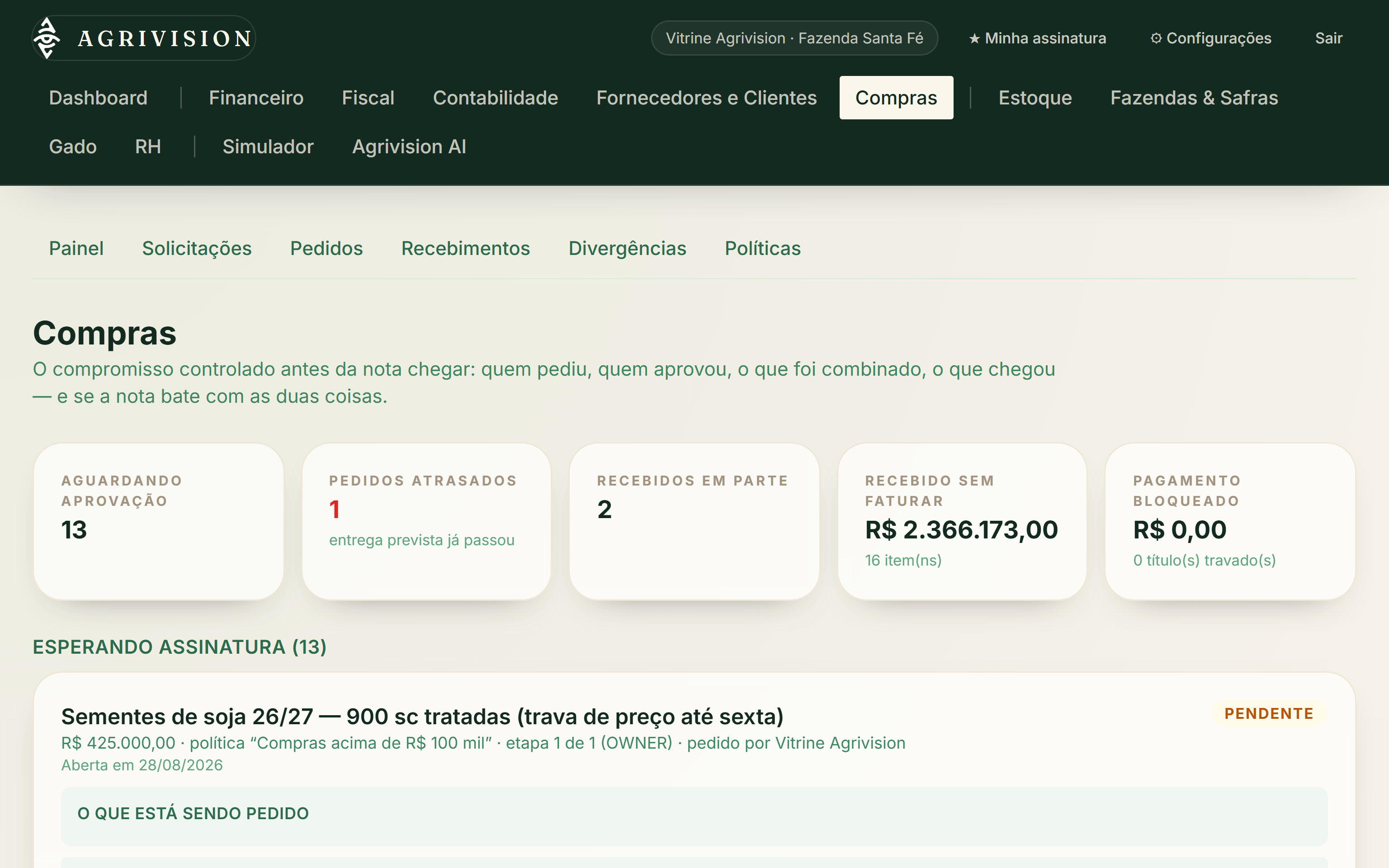This screenshot has width=1389, height=868.
Task: Open Agrivision AI
Action: (409, 146)
